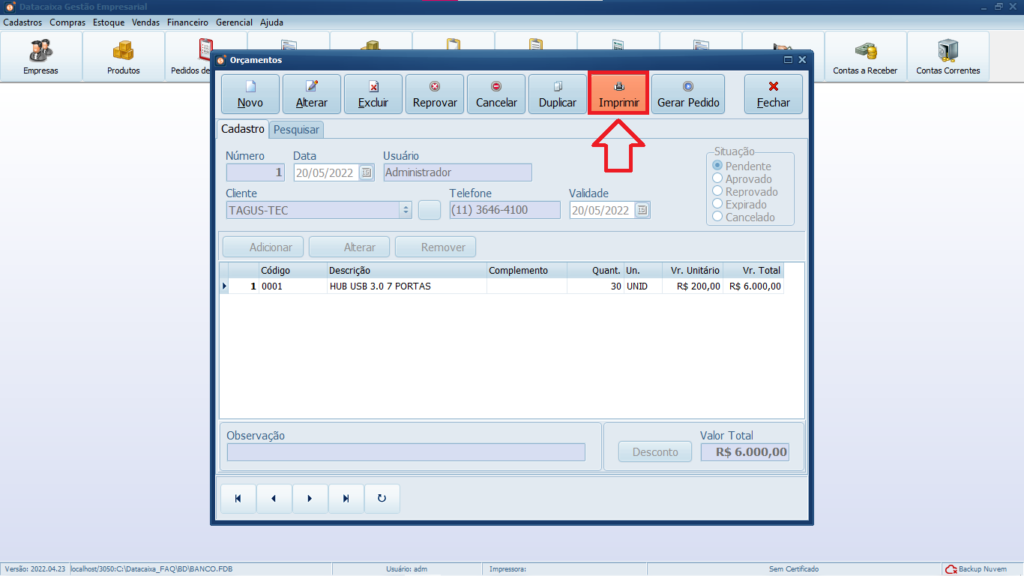Click the Observação text field
This screenshot has width=1024, height=576.
406,452
